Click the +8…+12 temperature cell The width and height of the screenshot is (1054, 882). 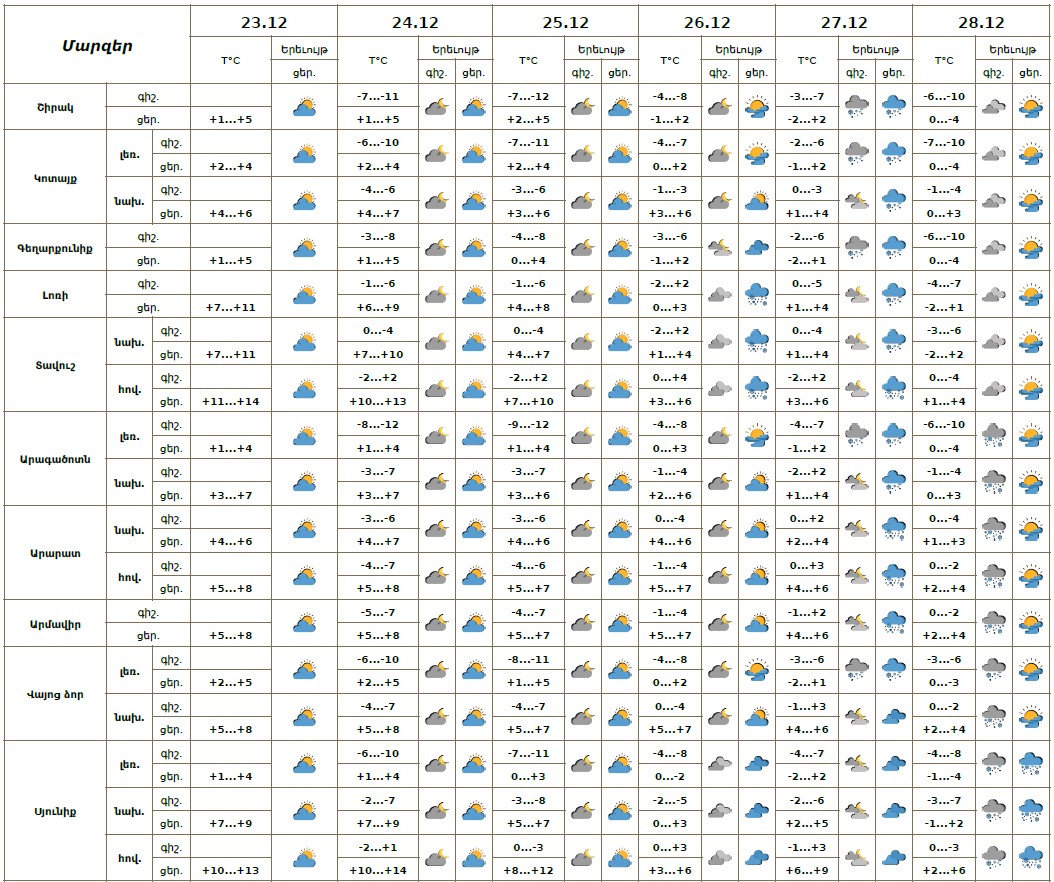(529, 870)
